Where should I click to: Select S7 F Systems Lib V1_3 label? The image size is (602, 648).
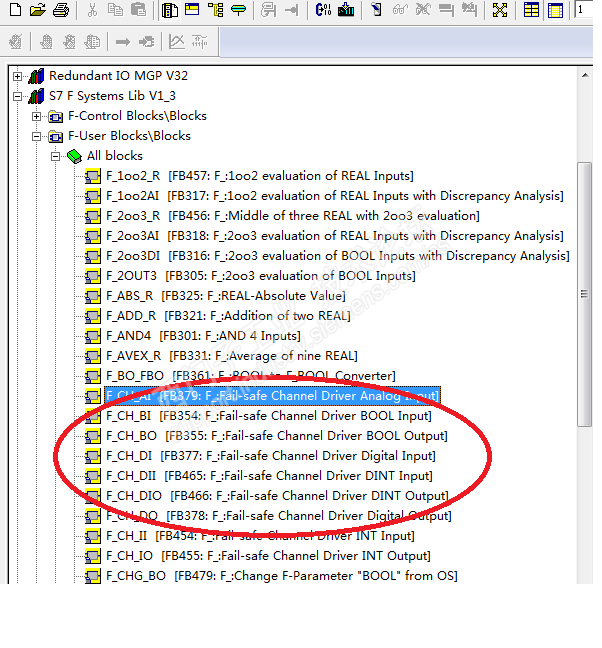click(x=112, y=96)
